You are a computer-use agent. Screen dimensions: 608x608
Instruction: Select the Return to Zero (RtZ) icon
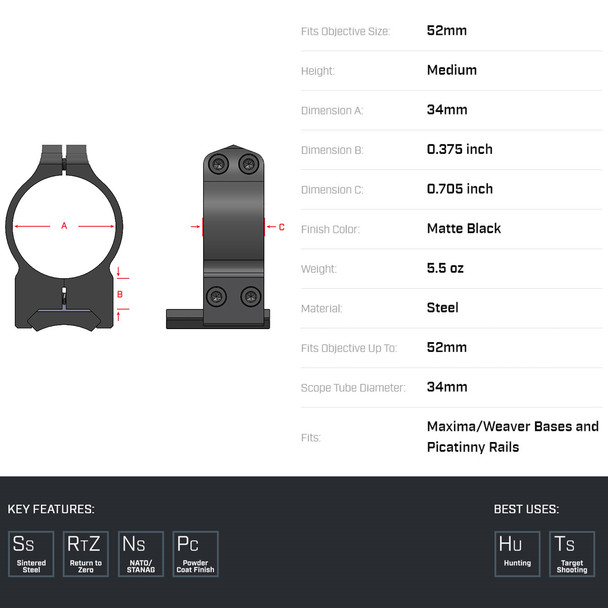(x=86, y=553)
